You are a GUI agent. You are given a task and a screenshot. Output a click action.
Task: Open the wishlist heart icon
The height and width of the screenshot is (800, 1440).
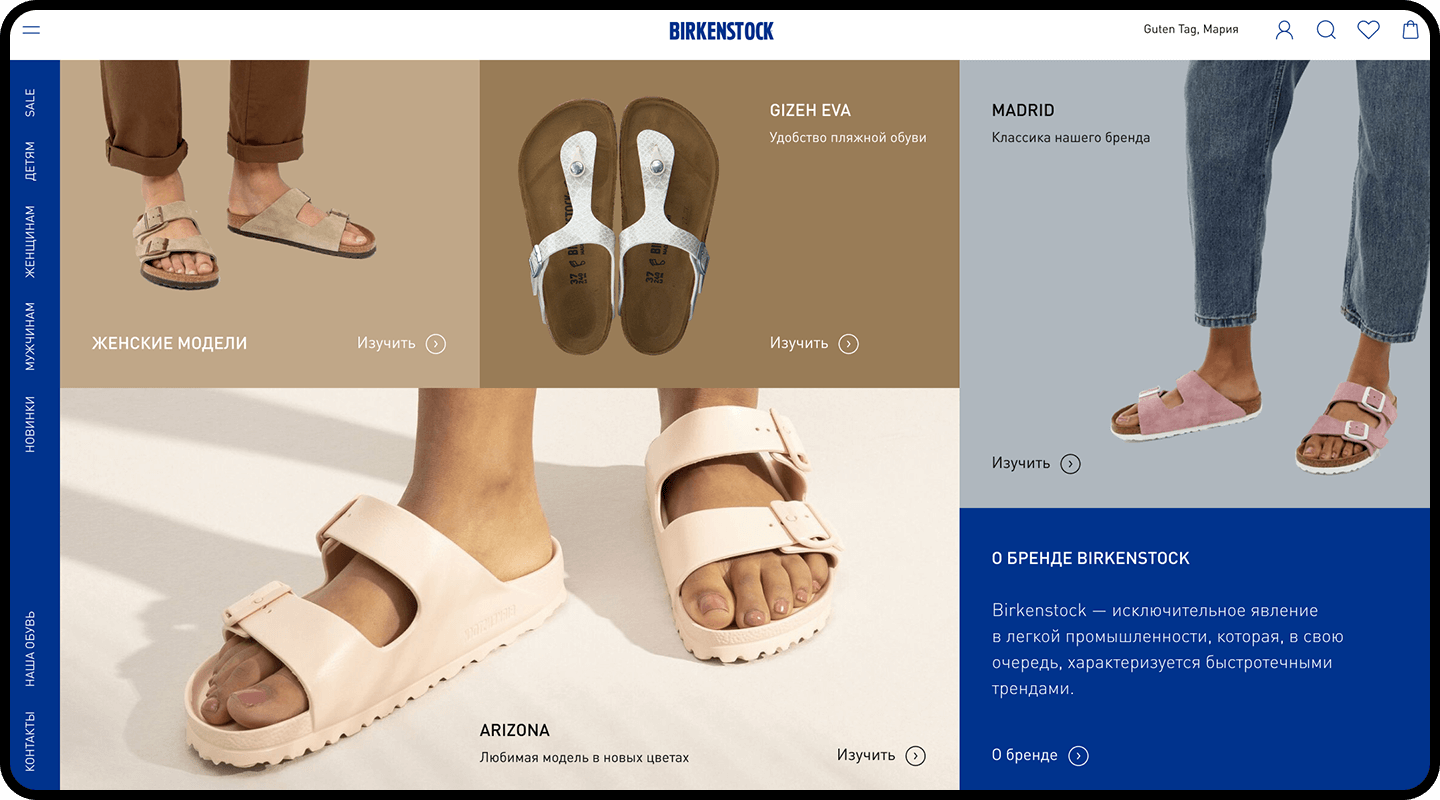pos(1368,30)
